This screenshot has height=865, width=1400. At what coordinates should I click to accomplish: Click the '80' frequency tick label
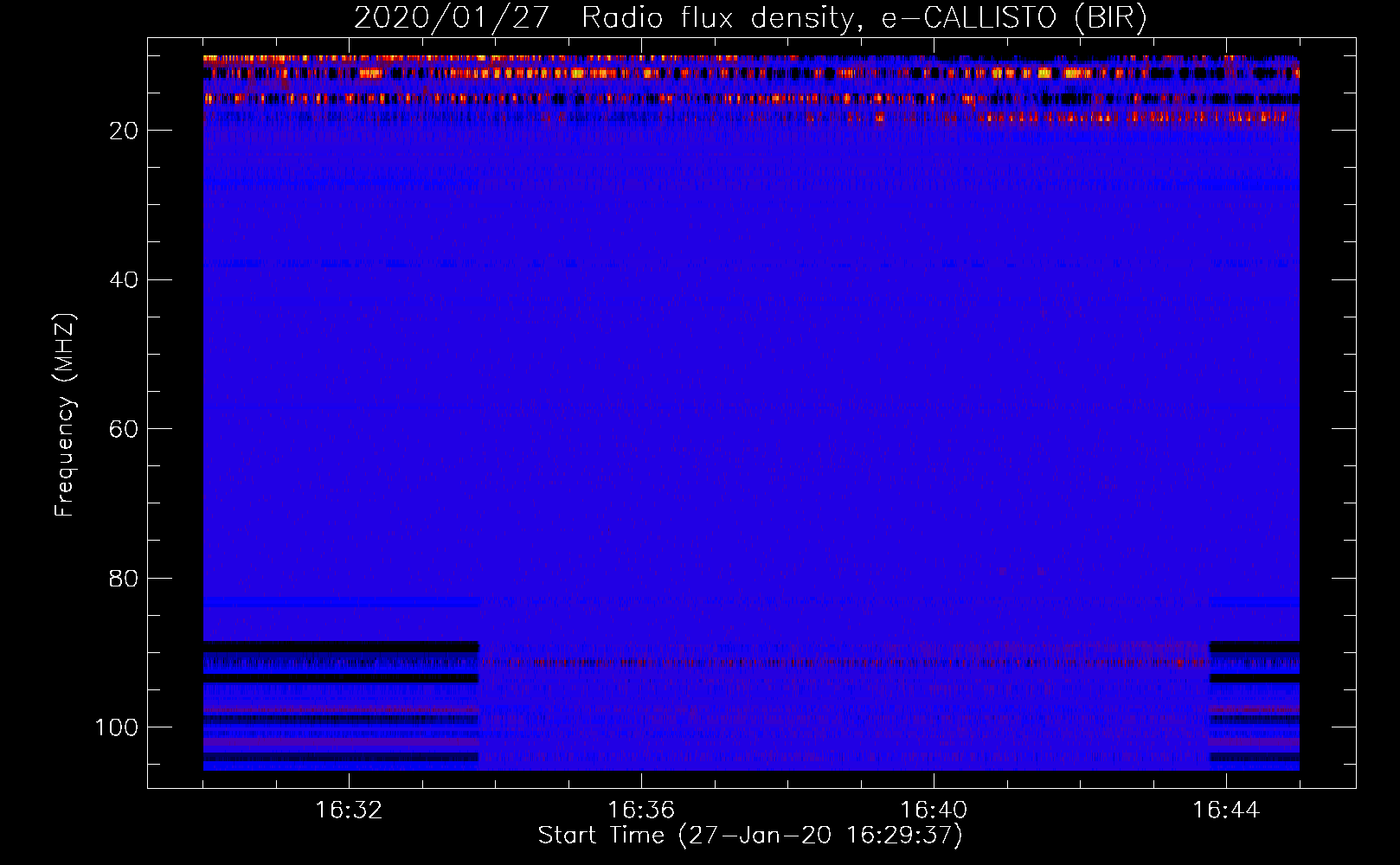point(125,578)
